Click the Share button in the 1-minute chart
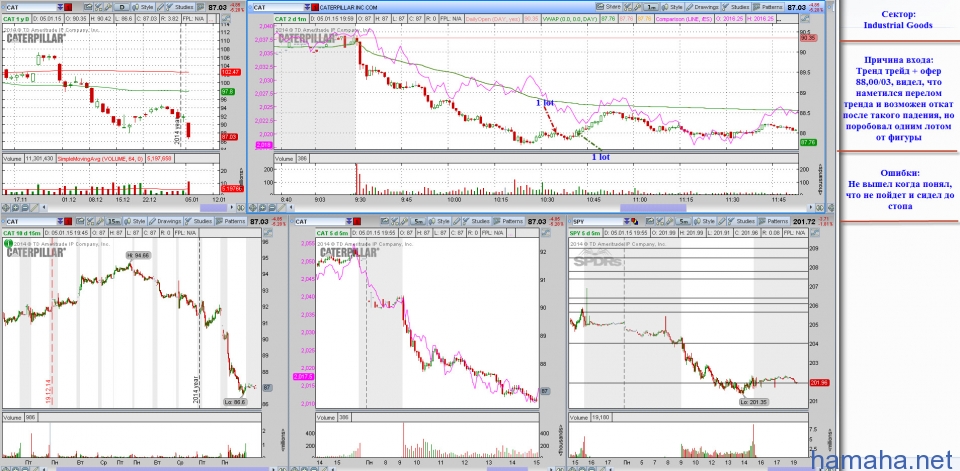The height and width of the screenshot is (471, 960). pos(609,7)
